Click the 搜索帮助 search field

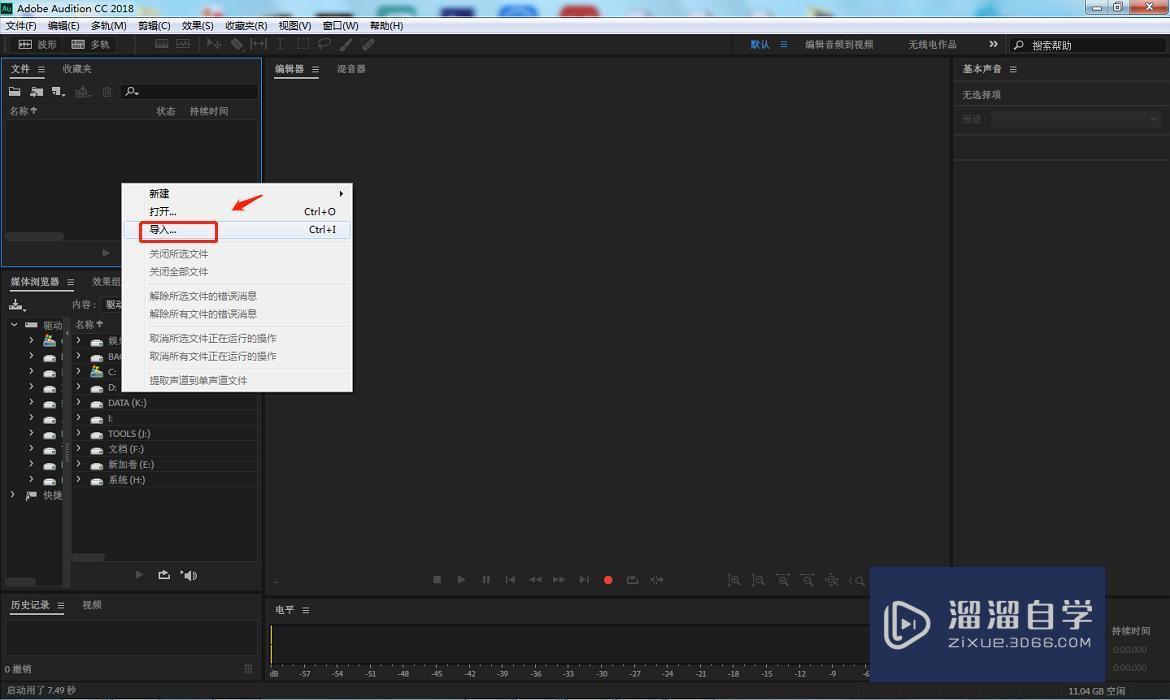click(1086, 46)
